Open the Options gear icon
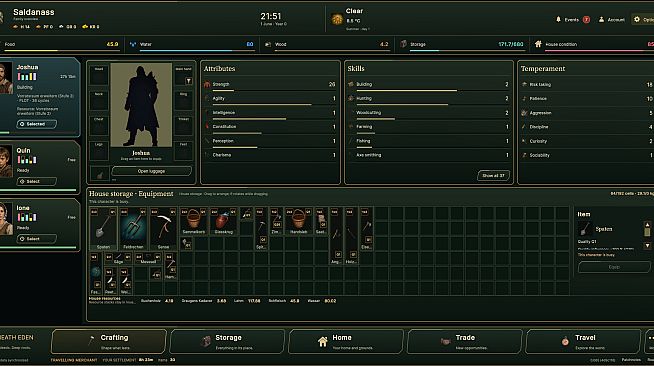 tap(636, 19)
